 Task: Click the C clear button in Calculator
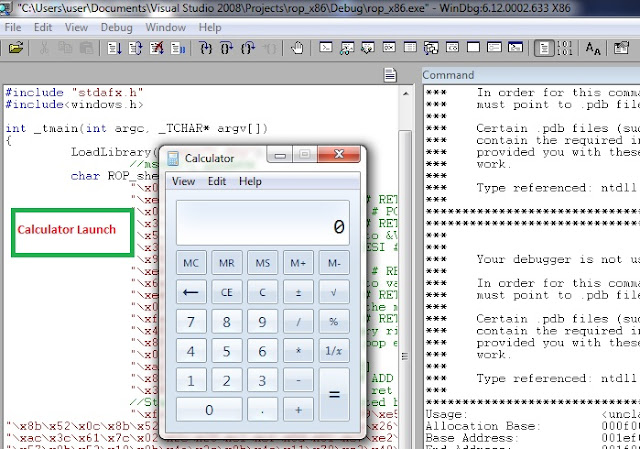click(x=262, y=292)
